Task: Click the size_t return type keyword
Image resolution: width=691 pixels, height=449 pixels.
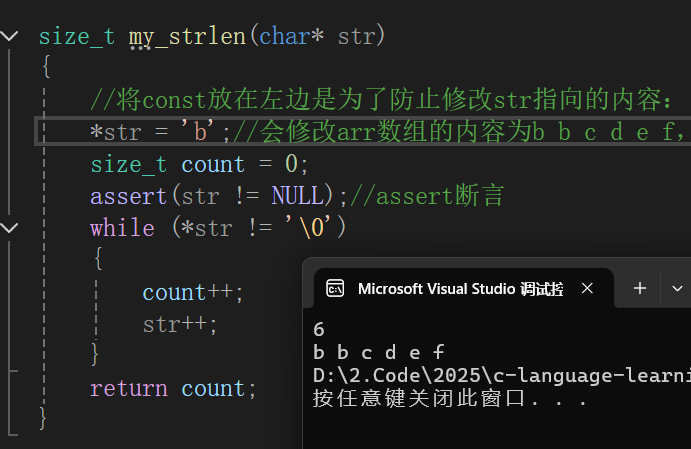Action: pyautogui.click(x=77, y=36)
